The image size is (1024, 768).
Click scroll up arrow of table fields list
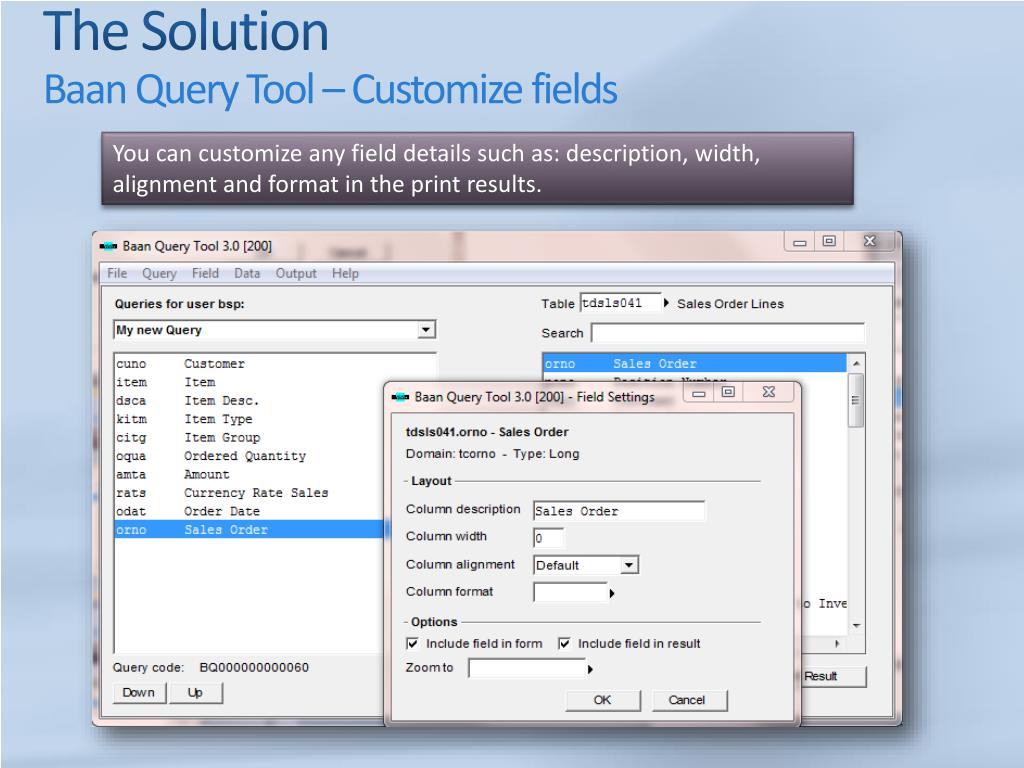[856, 363]
